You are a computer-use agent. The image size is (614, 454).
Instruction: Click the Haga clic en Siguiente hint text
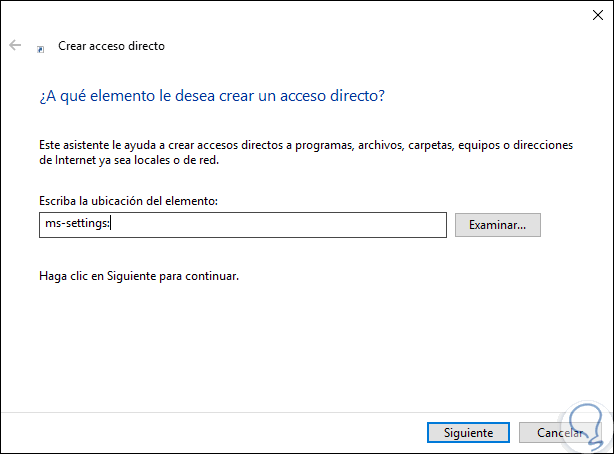pos(137,275)
